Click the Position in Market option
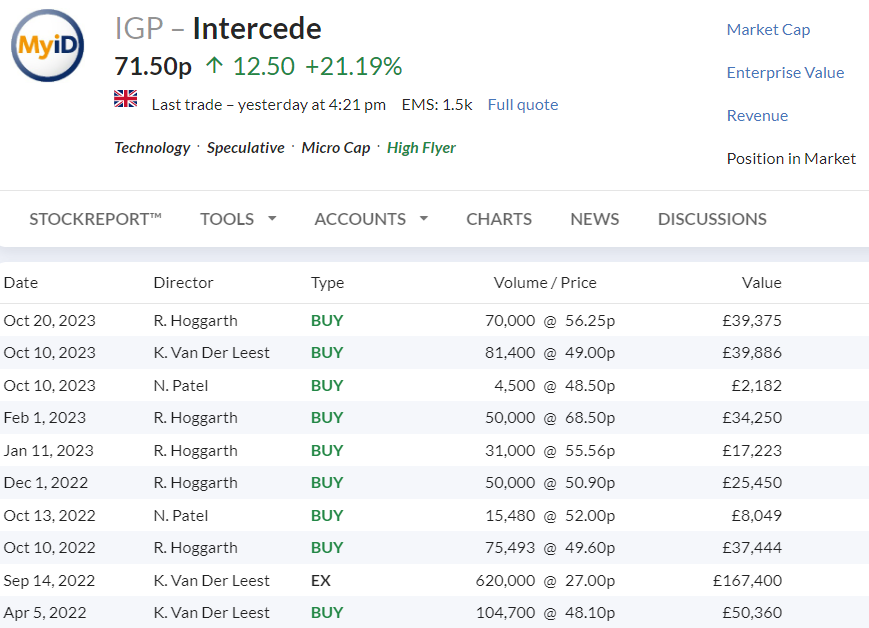The image size is (869, 628). [791, 159]
